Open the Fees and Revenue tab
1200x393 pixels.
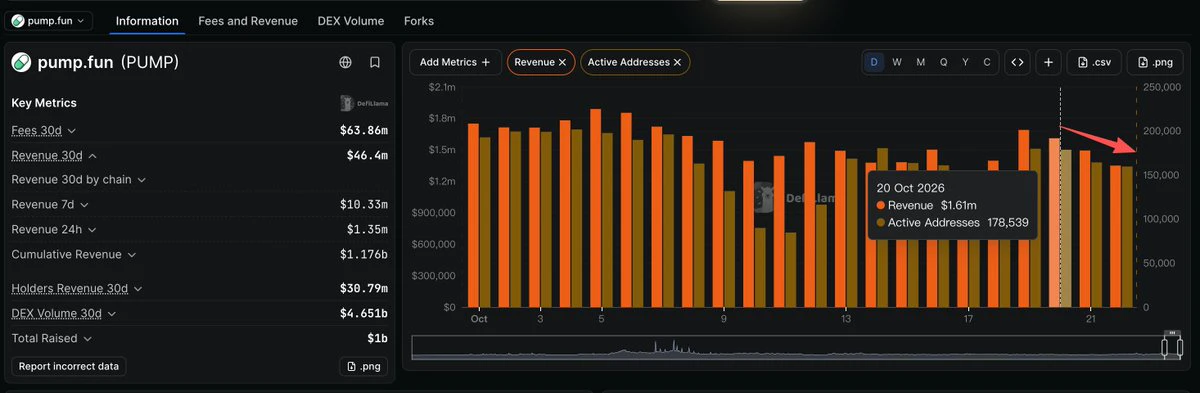point(248,20)
